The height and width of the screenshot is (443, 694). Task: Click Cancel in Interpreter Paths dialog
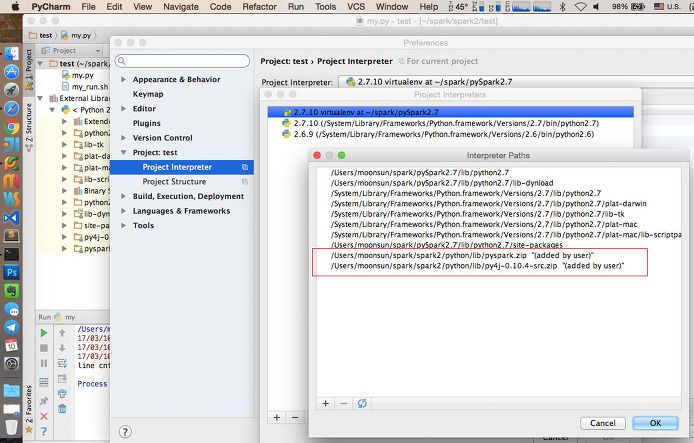click(603, 423)
